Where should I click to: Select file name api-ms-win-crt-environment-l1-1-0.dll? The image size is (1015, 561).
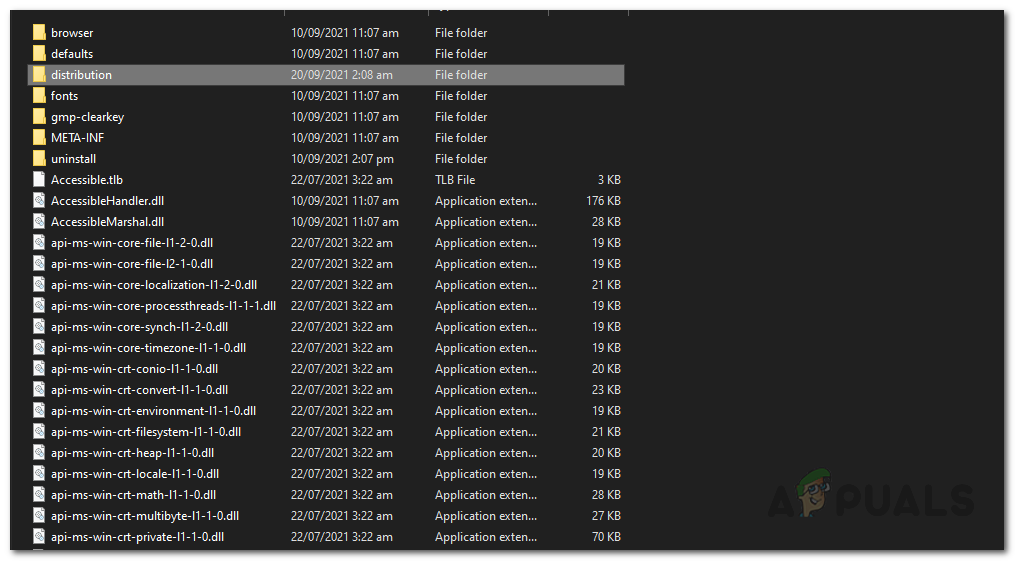coord(153,411)
